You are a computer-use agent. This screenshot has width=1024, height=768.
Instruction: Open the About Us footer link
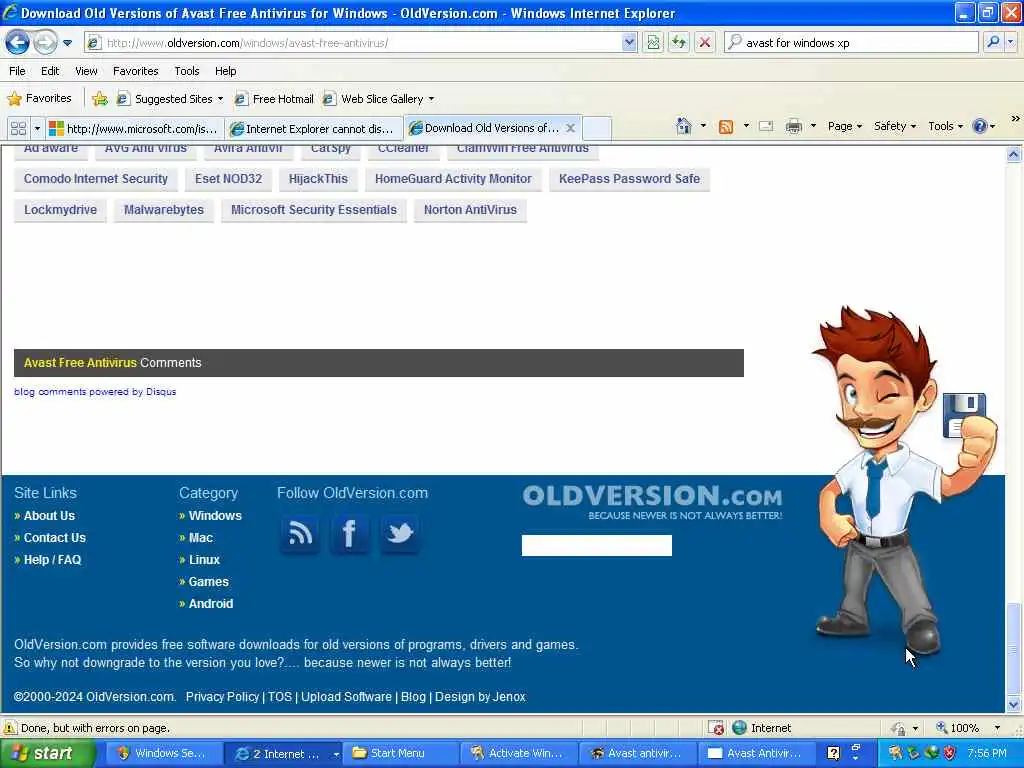49,516
